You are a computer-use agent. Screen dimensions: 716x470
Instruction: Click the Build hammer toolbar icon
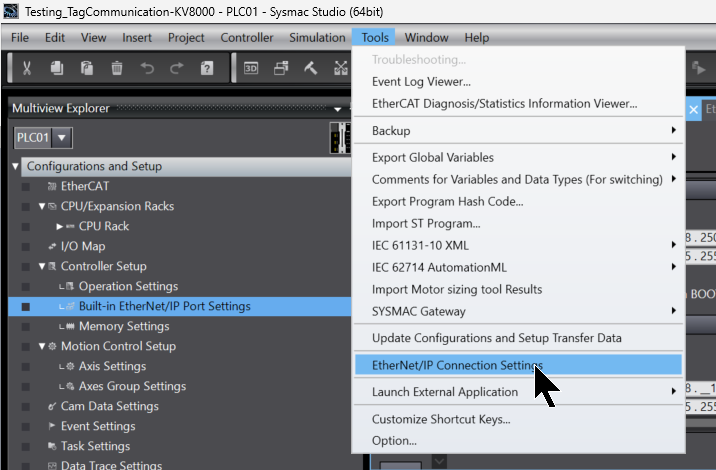[311, 68]
